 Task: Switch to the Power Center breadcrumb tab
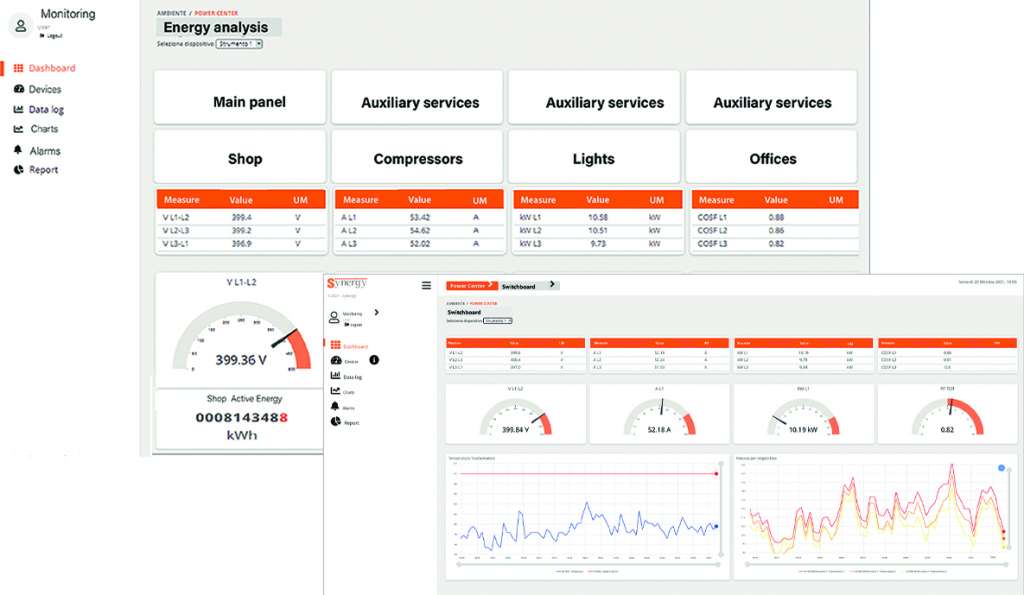coord(470,286)
